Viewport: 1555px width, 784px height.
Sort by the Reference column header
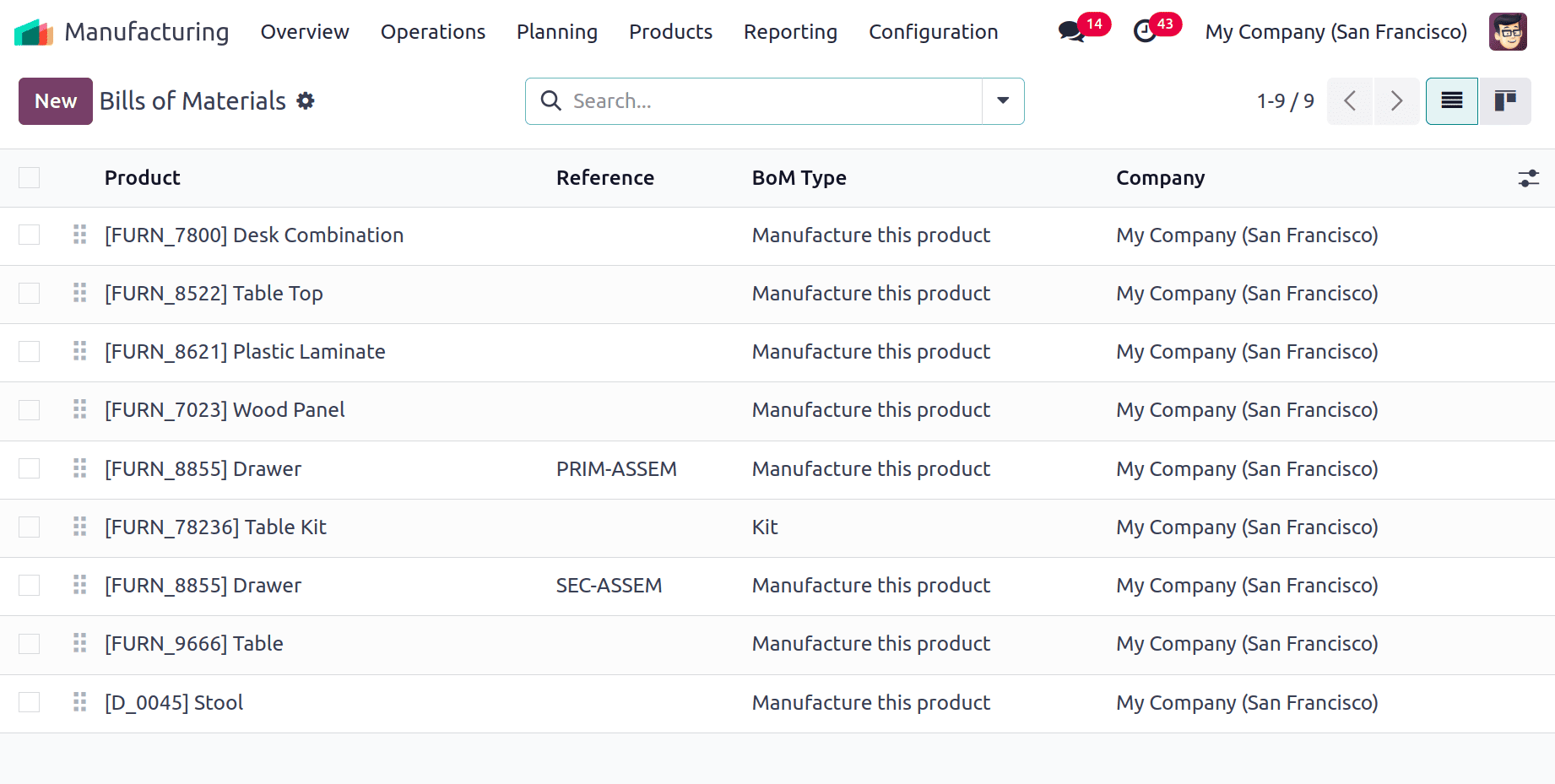coord(605,178)
